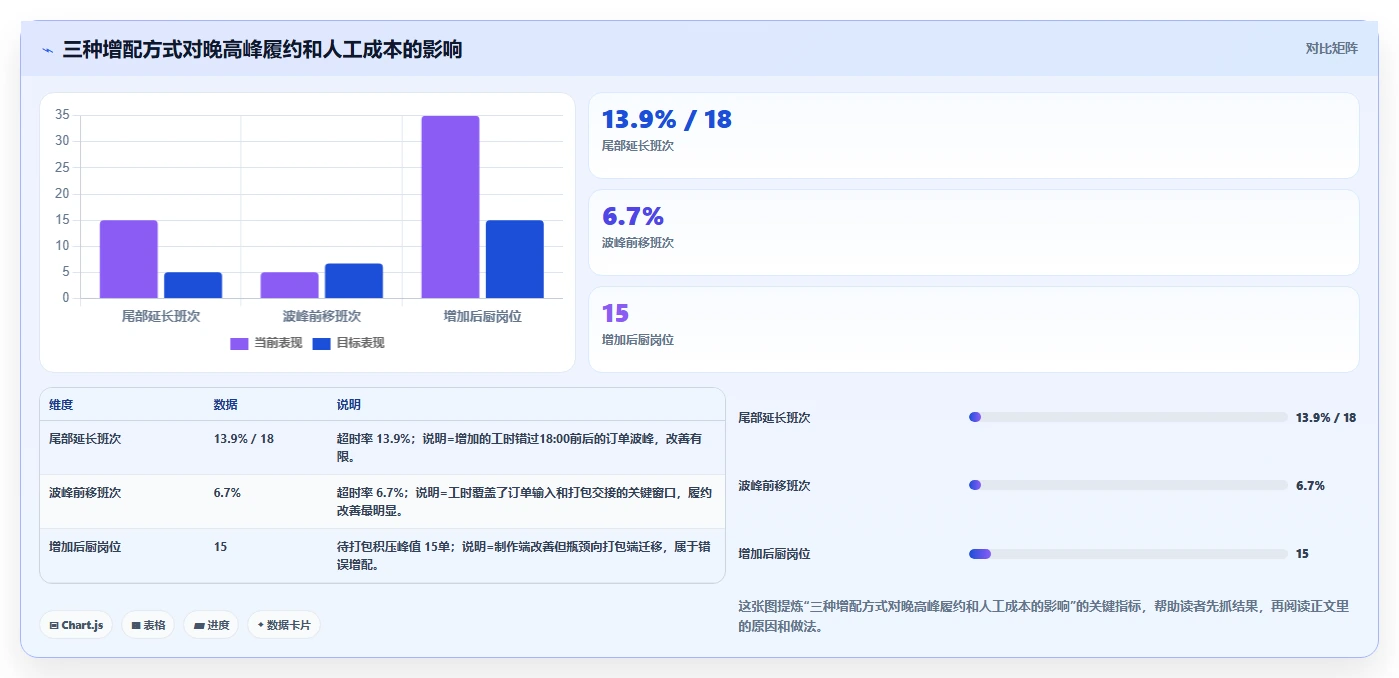Click the 波峰前移班次 progress bar

(x=1128, y=485)
